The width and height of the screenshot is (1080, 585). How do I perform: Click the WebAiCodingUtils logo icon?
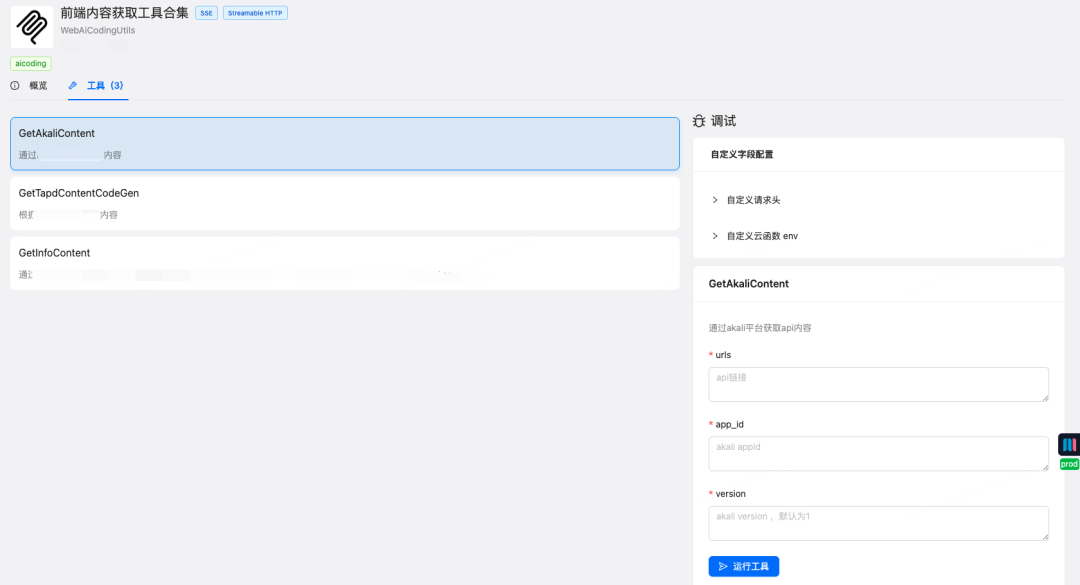32,27
